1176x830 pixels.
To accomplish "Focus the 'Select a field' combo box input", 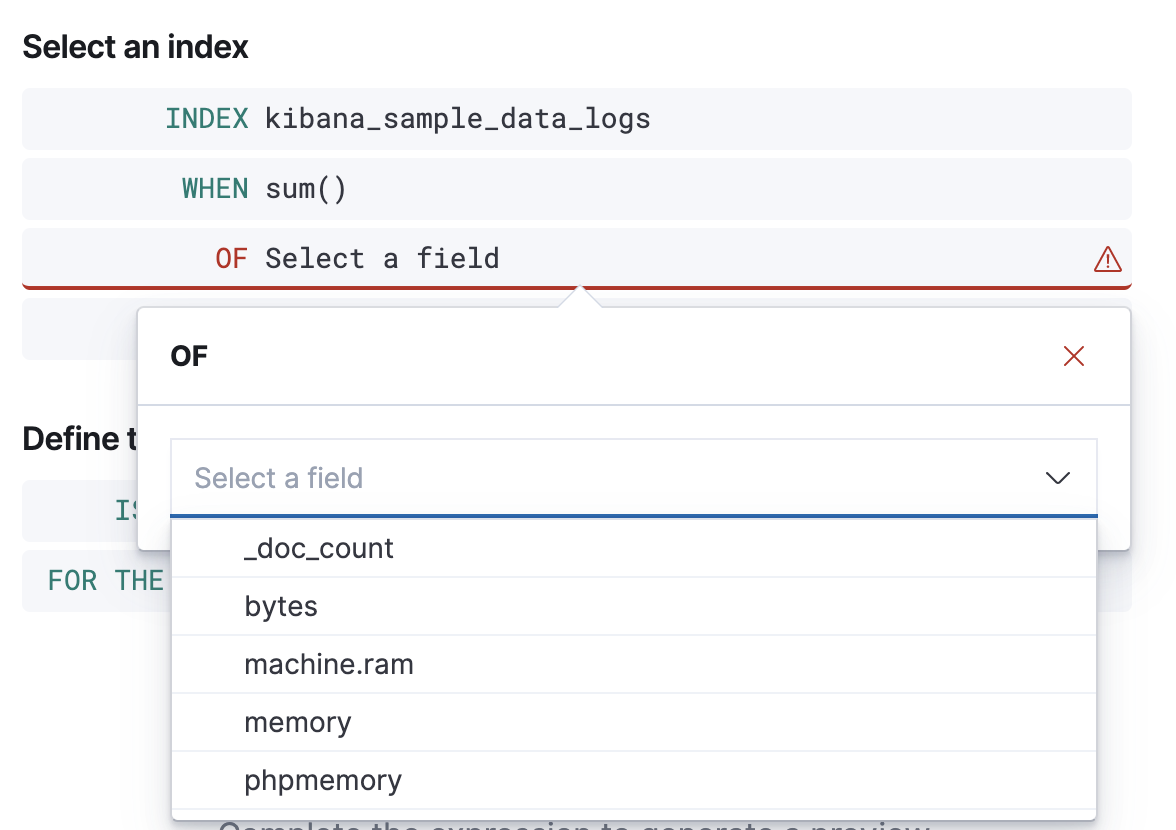I will click(x=600, y=478).
